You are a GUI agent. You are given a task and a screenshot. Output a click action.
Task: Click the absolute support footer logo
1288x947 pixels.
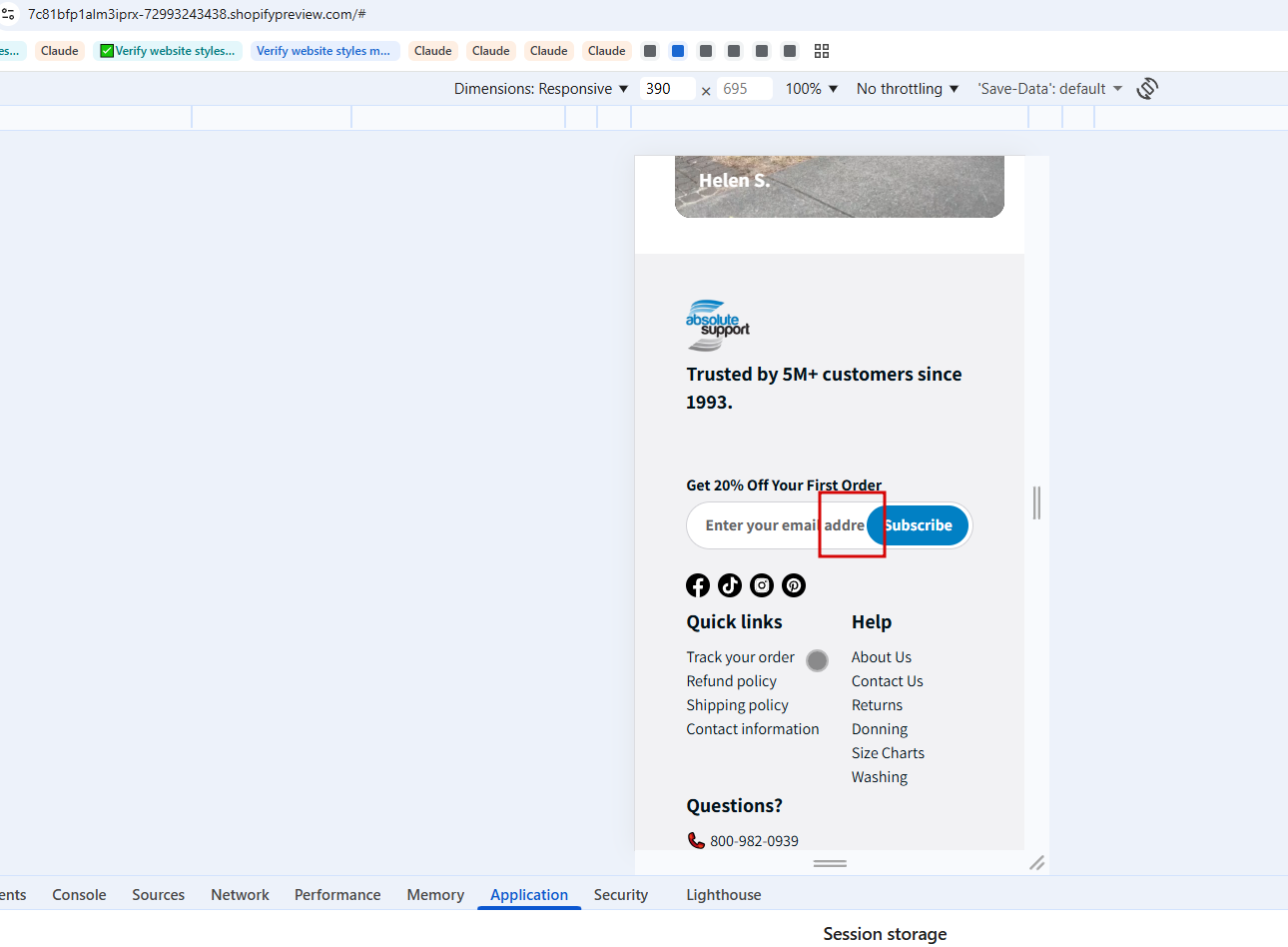point(718,326)
